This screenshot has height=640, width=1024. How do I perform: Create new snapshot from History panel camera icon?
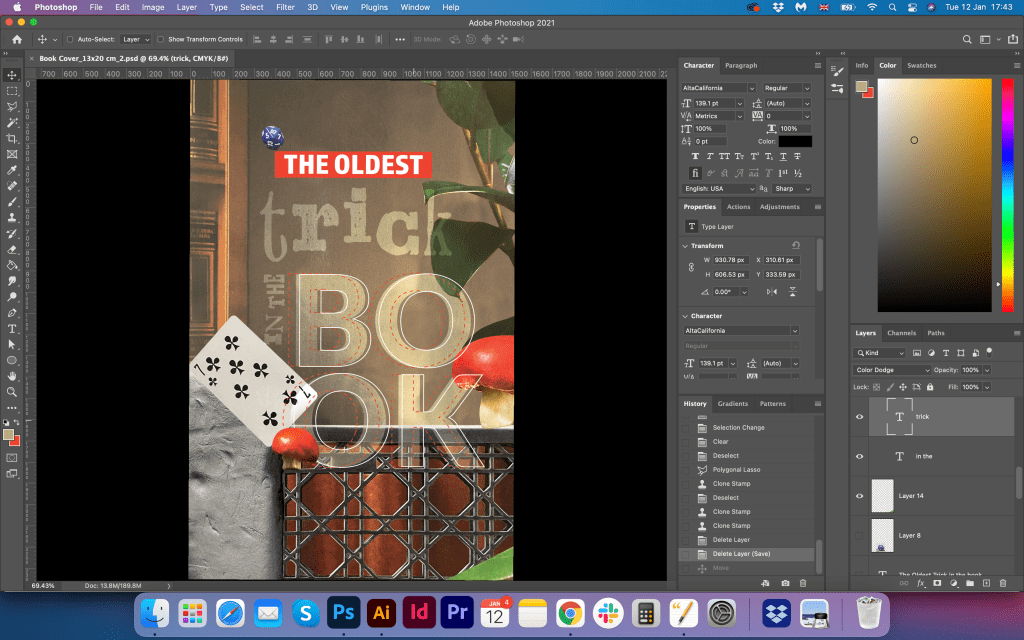point(786,582)
